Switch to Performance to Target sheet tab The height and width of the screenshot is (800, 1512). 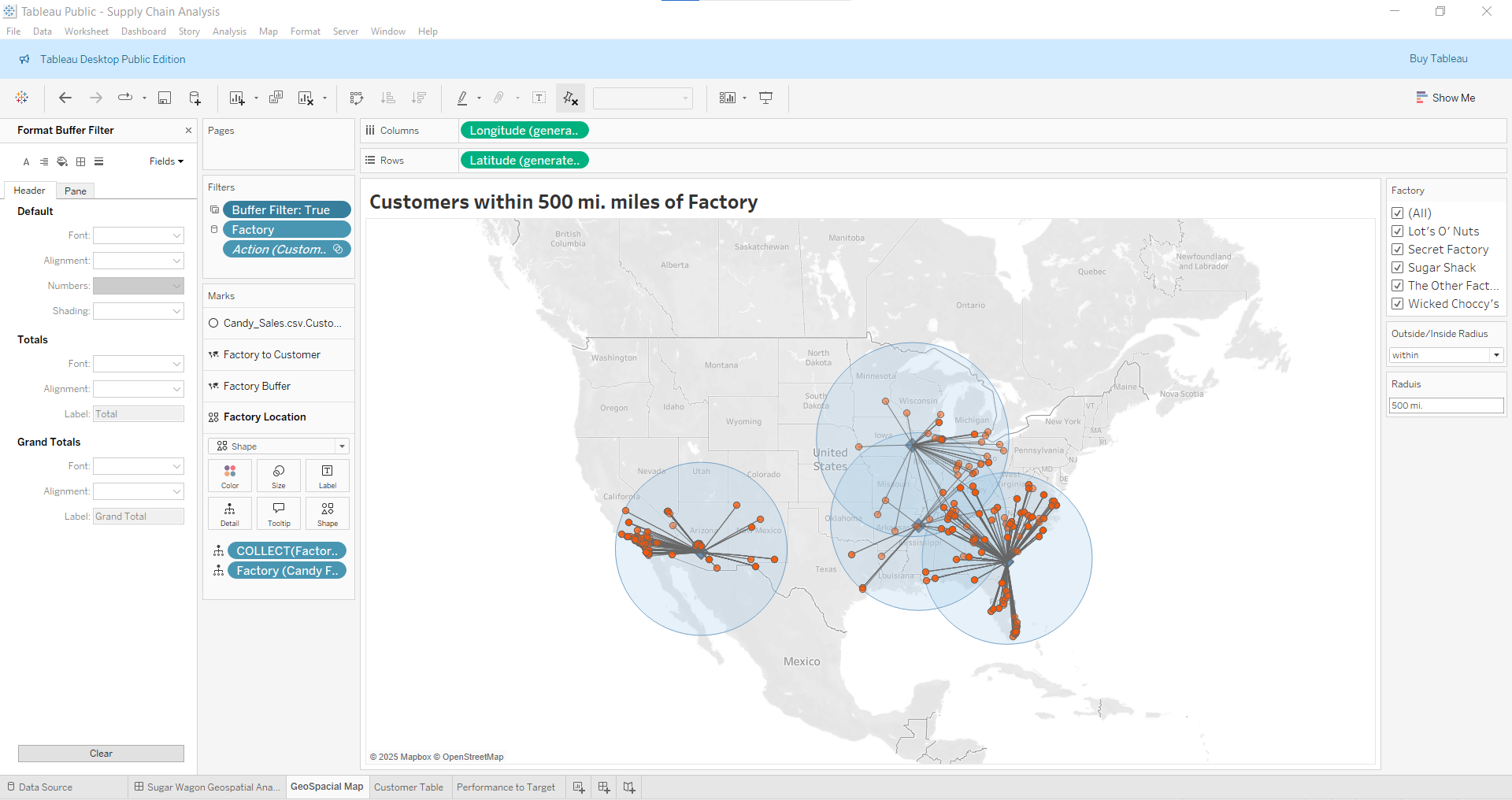click(506, 787)
